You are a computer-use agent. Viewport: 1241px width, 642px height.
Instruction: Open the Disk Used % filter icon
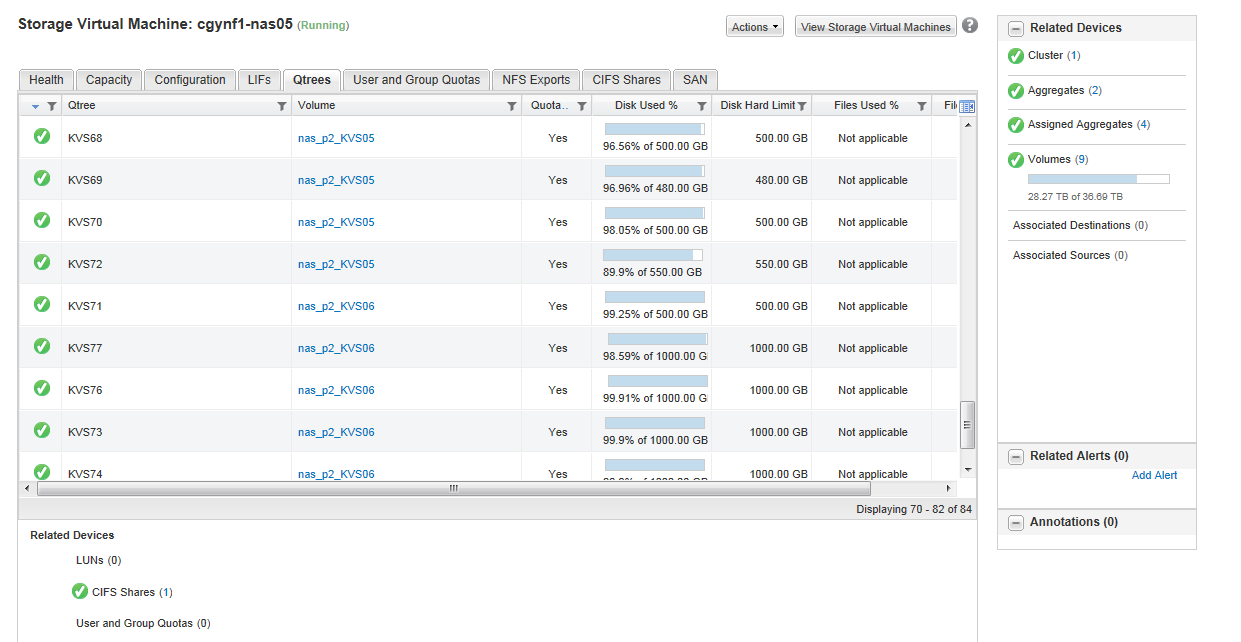702,106
